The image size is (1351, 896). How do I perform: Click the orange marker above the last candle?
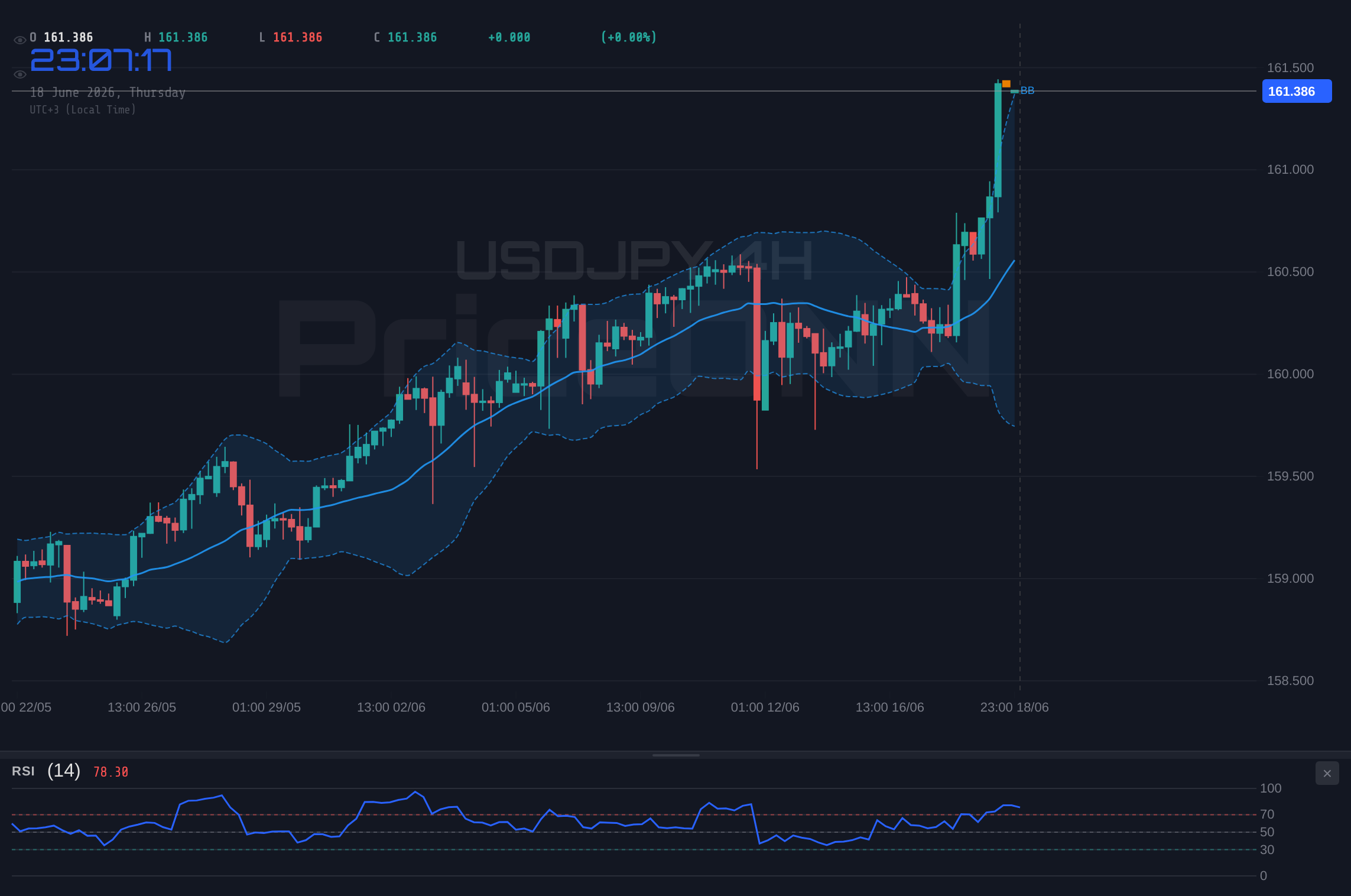coord(1006,84)
